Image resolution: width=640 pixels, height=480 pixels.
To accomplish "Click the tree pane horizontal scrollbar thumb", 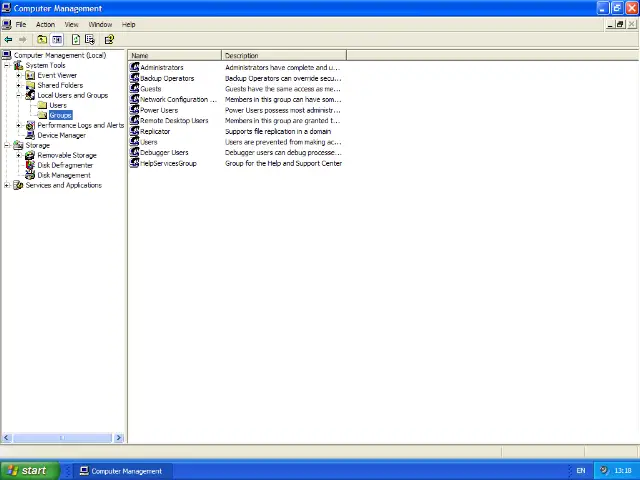I will pyautogui.click(x=62, y=438).
